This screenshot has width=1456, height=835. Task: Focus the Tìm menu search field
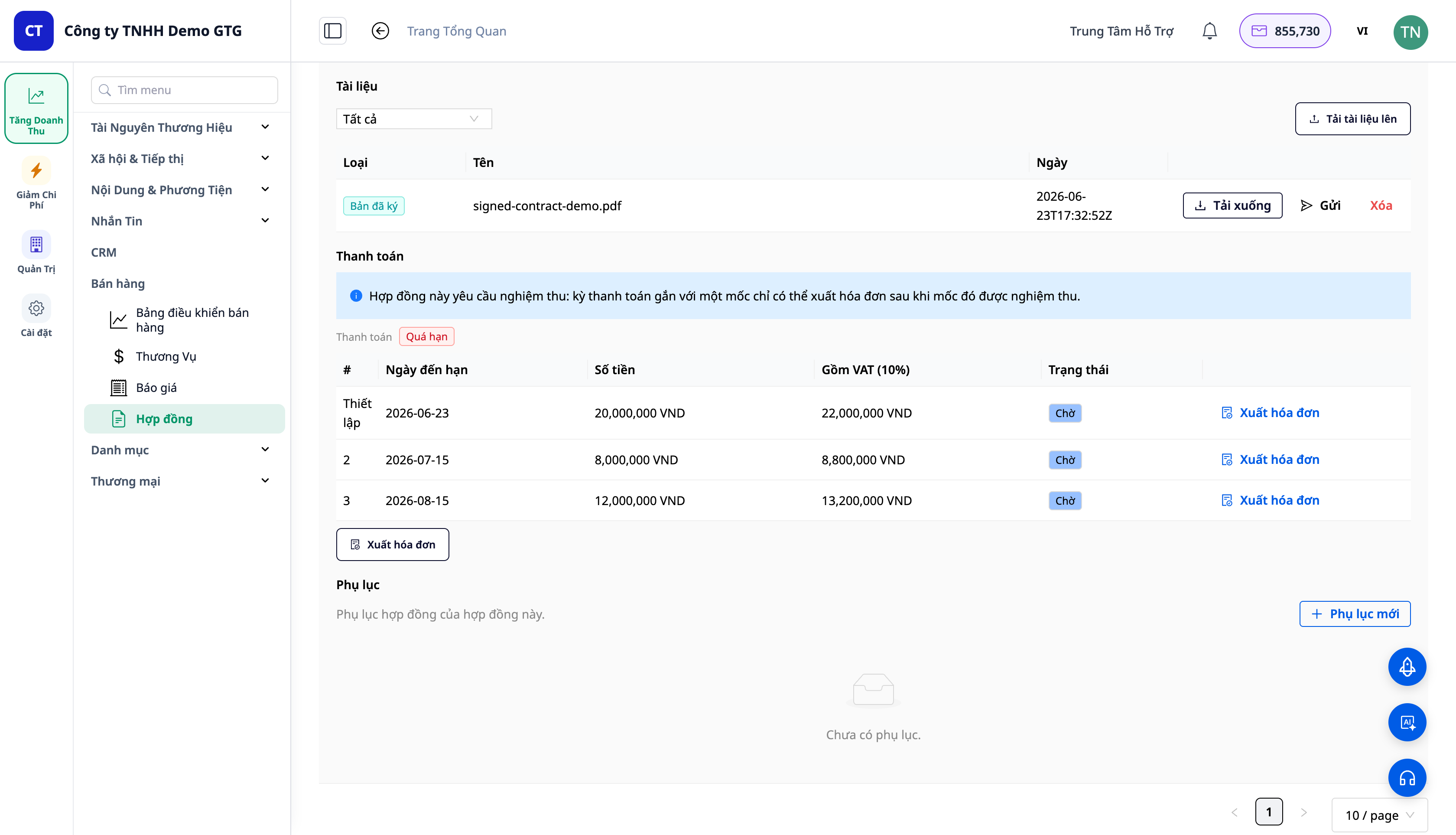coord(185,90)
